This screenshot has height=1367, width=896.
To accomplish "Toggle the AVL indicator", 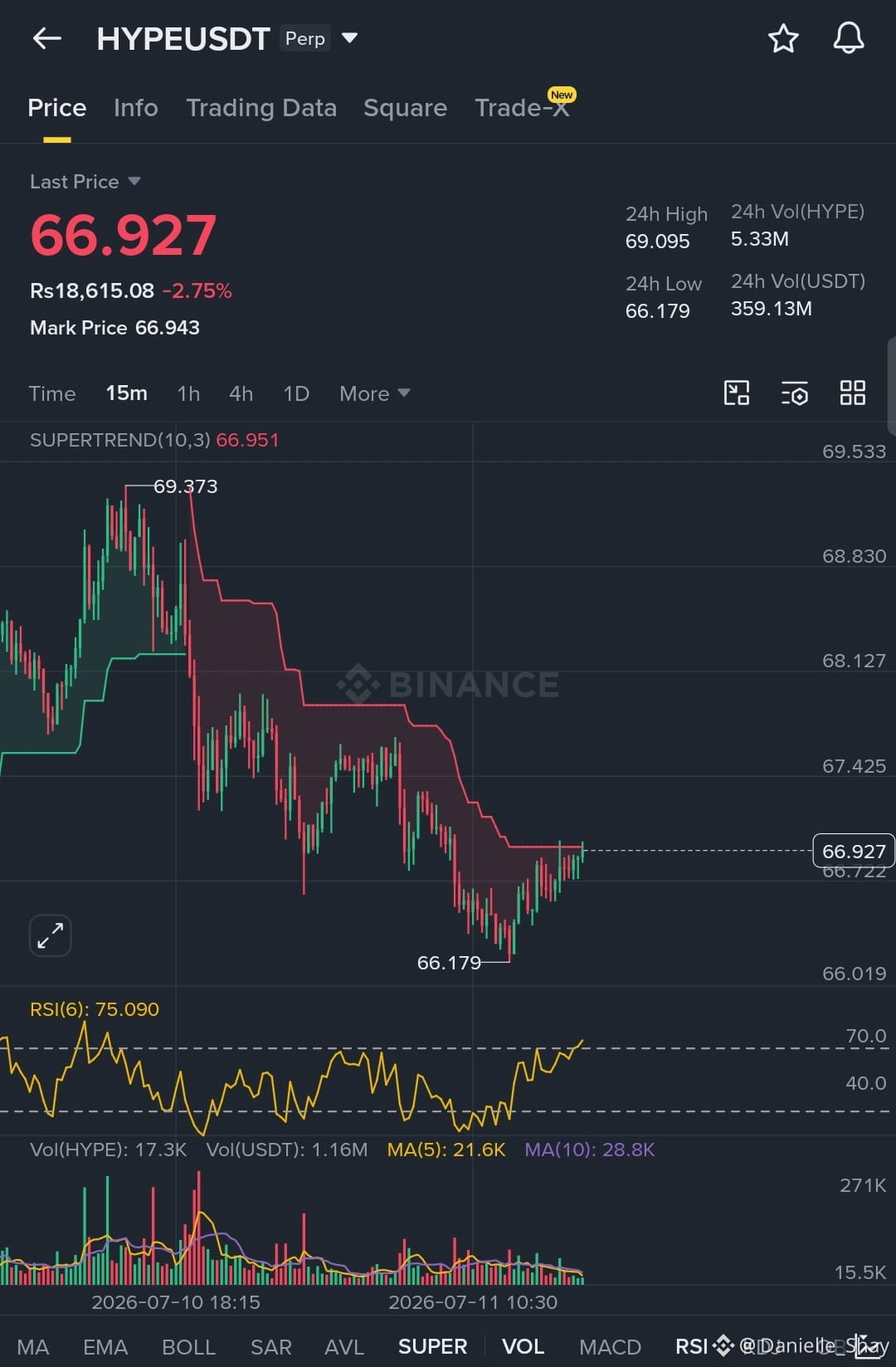I will [x=344, y=1346].
